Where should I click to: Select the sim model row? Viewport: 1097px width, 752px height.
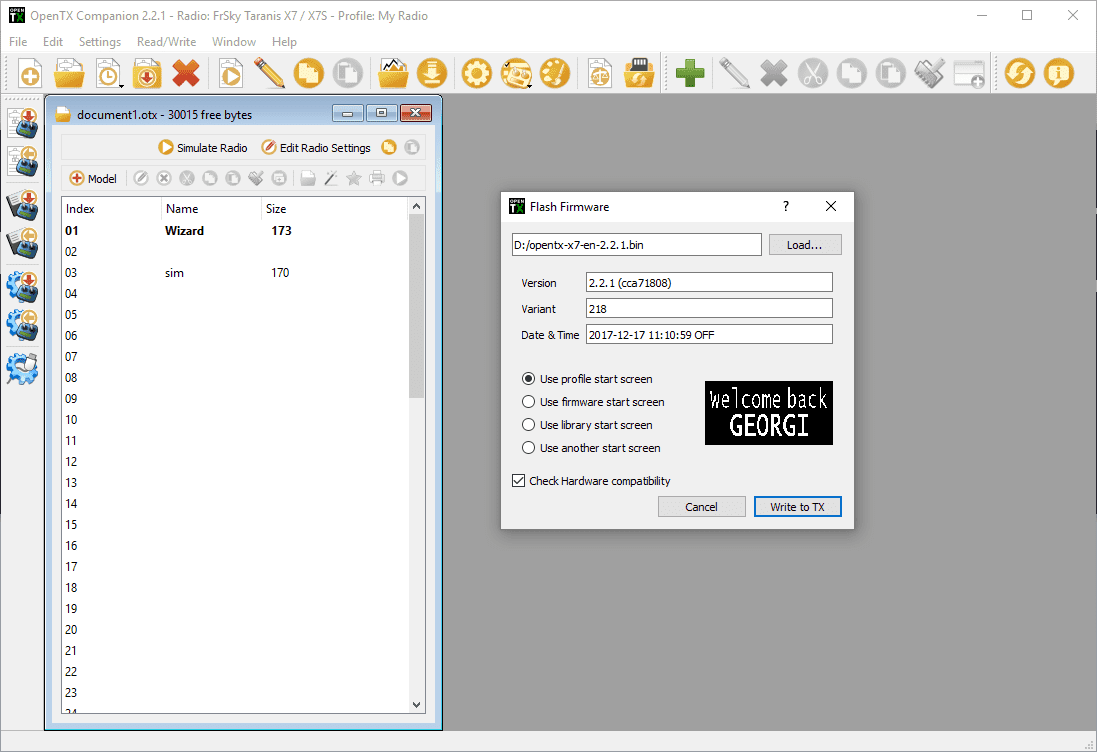(x=234, y=273)
